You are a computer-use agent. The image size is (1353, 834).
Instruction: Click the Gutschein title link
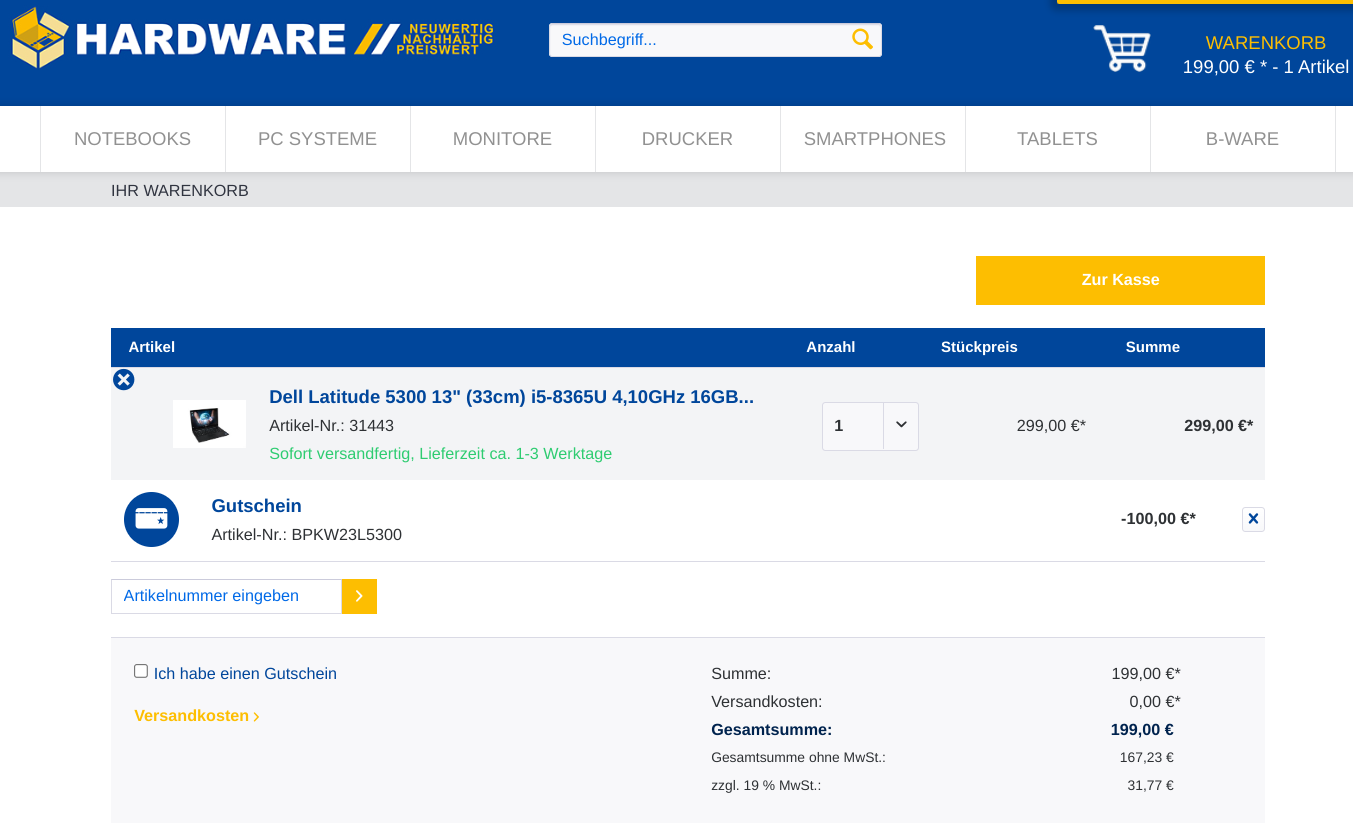(x=256, y=506)
